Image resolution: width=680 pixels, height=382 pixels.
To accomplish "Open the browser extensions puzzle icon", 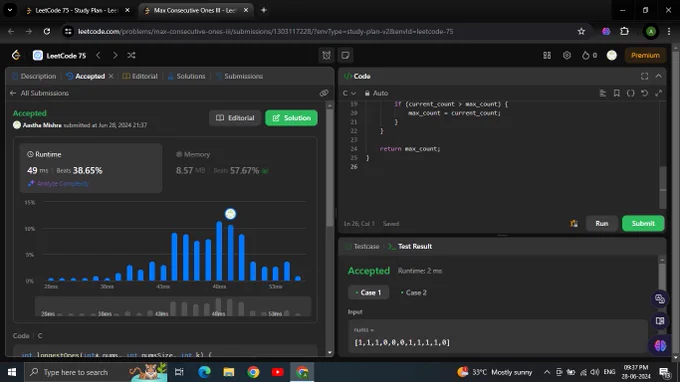I will pos(624,31).
